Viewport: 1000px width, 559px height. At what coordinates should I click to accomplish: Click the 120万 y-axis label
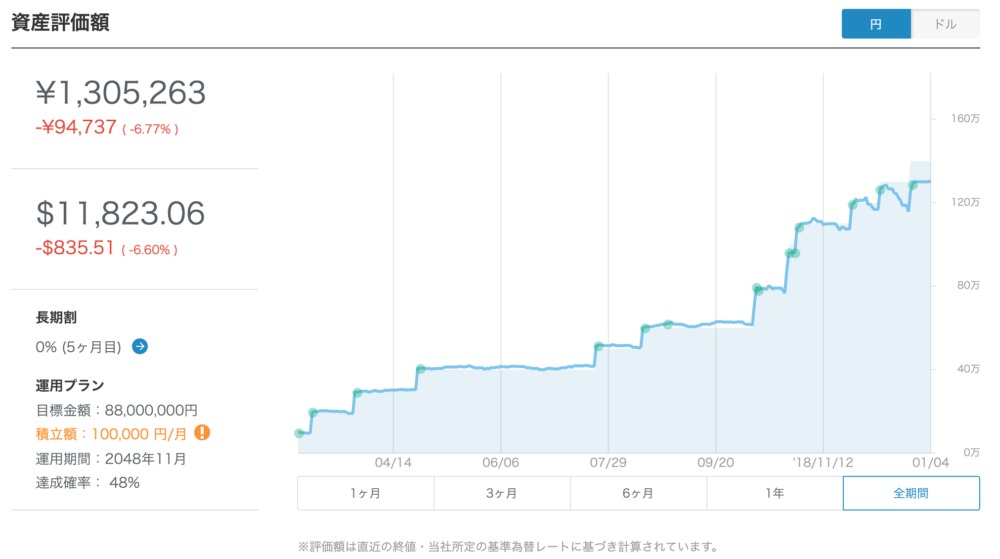965,202
